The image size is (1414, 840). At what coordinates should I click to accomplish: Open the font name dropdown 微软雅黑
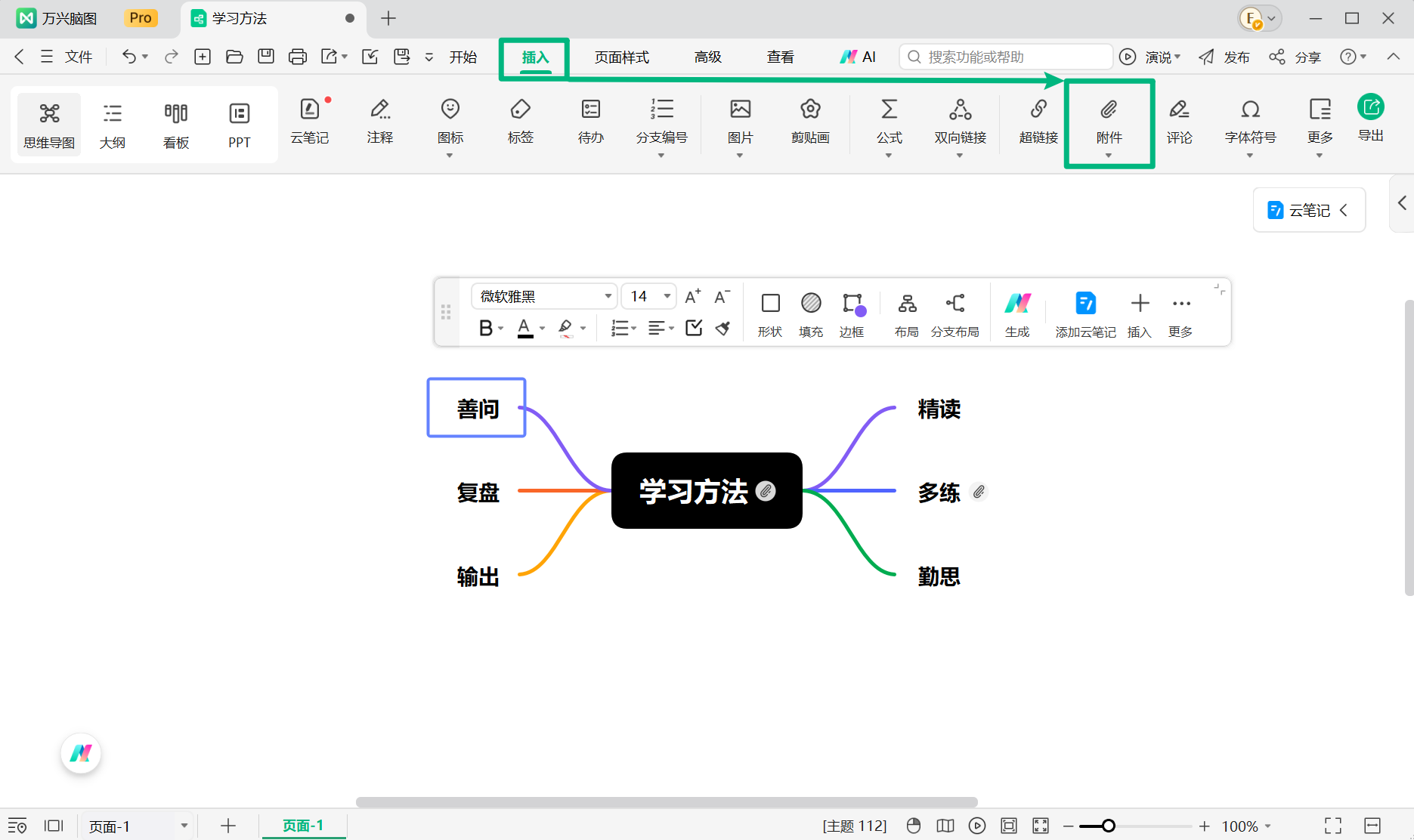(544, 296)
